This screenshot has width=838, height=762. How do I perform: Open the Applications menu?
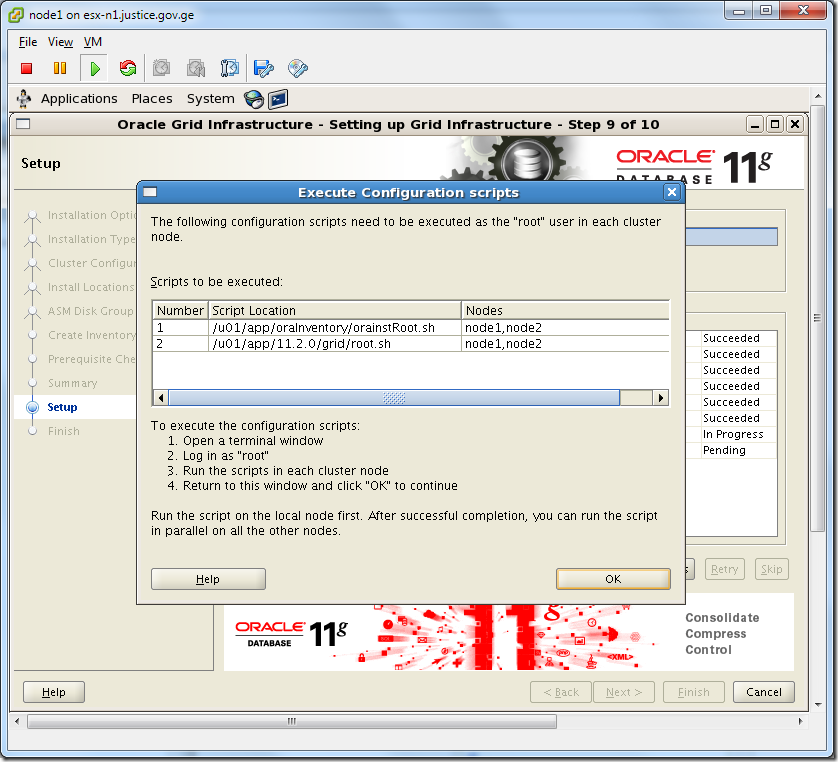tap(79, 98)
